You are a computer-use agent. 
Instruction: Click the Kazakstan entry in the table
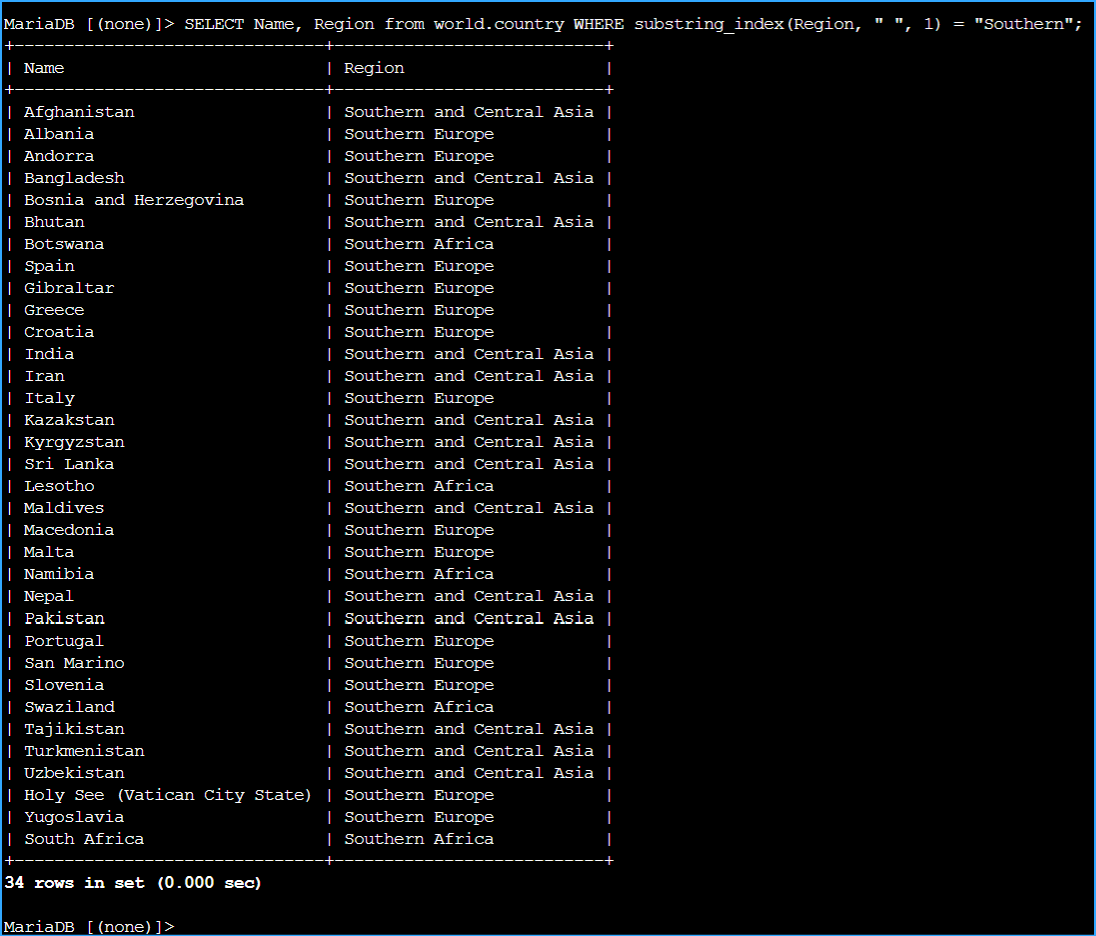coord(68,419)
